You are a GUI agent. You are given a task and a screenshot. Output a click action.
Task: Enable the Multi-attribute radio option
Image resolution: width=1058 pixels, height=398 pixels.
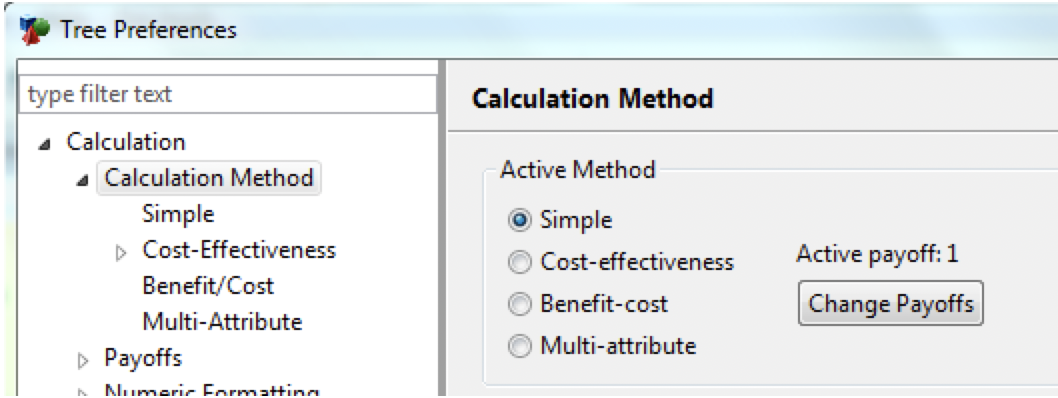520,346
